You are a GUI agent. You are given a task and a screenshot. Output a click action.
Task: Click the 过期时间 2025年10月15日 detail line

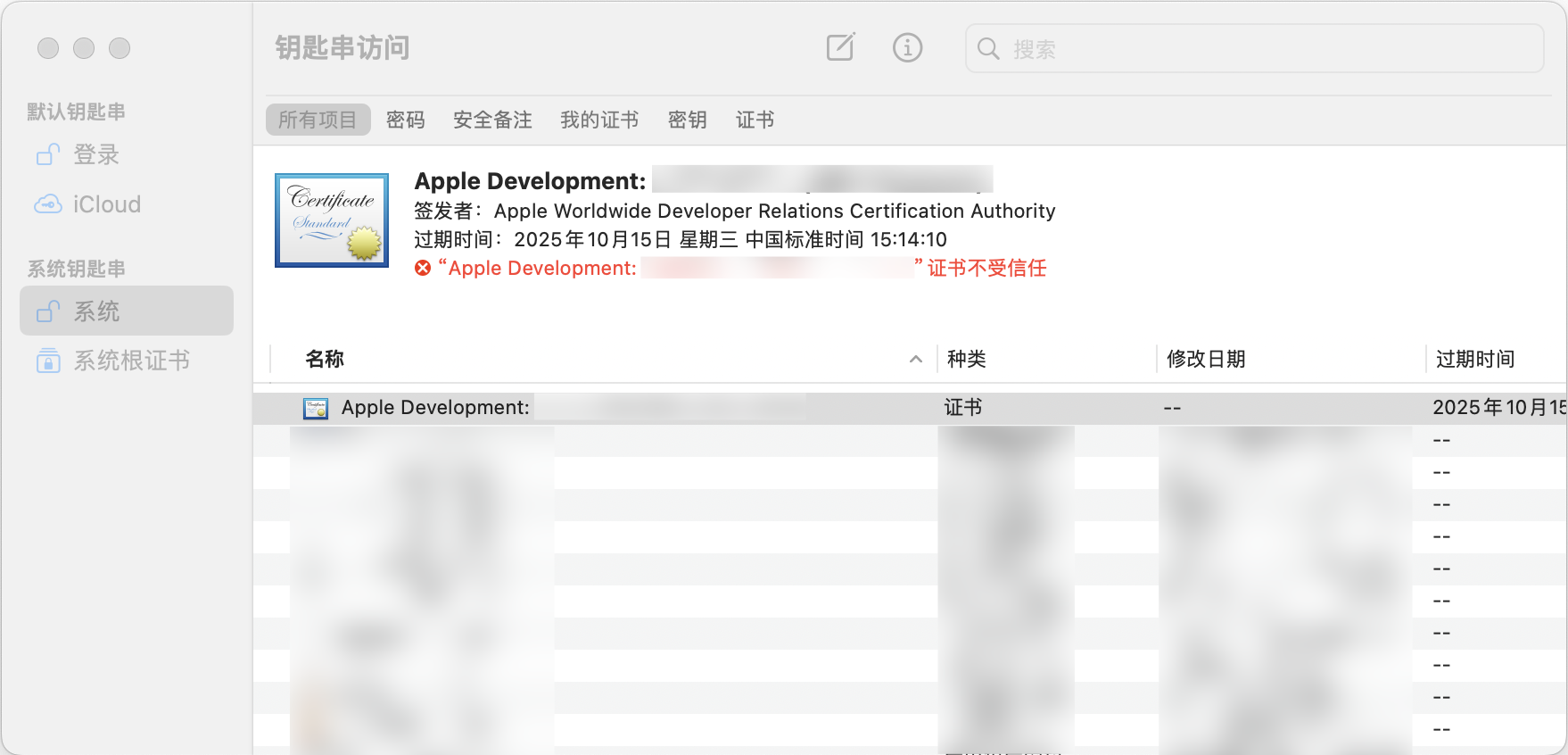coord(681,239)
